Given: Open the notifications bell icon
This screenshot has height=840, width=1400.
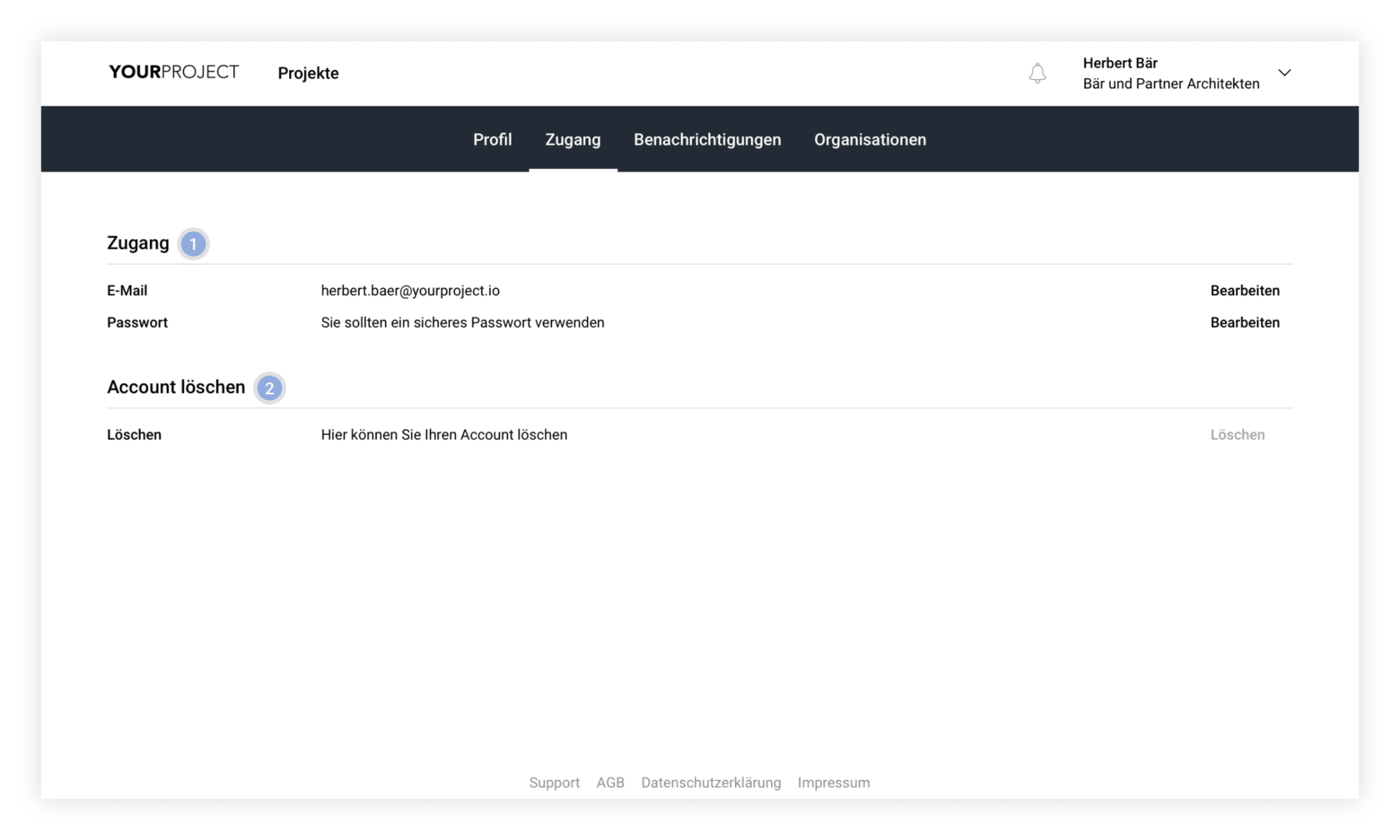Looking at the screenshot, I should [1037, 73].
